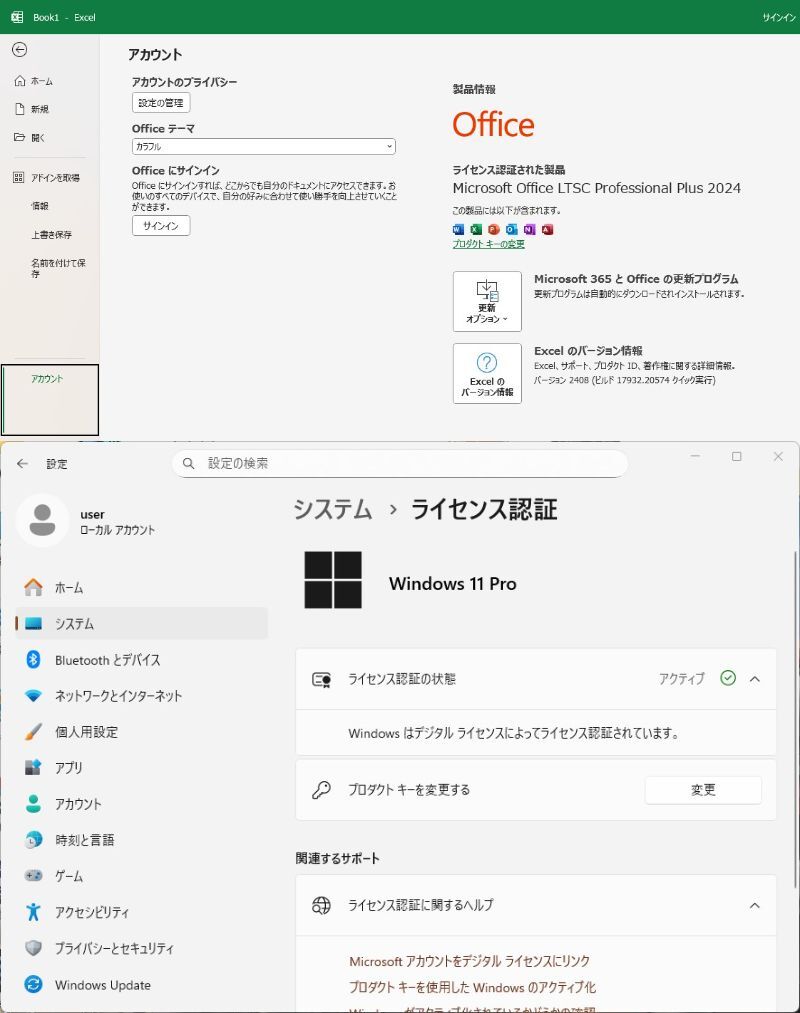The height and width of the screenshot is (1013, 800).
Task: Select 開く in Excel backstage menu
Action: click(38, 137)
